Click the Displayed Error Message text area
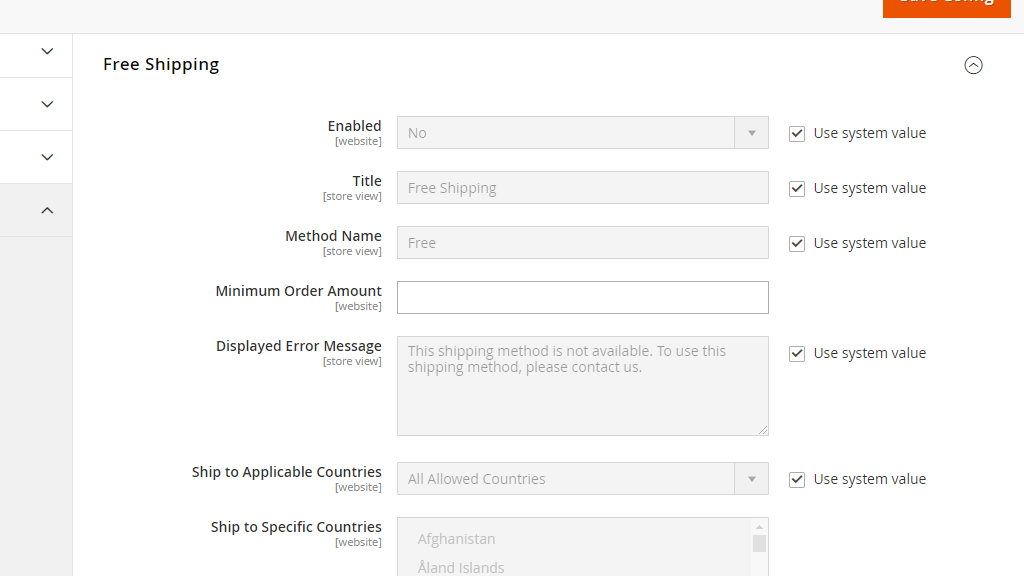Viewport: 1024px width, 576px height. (583, 386)
